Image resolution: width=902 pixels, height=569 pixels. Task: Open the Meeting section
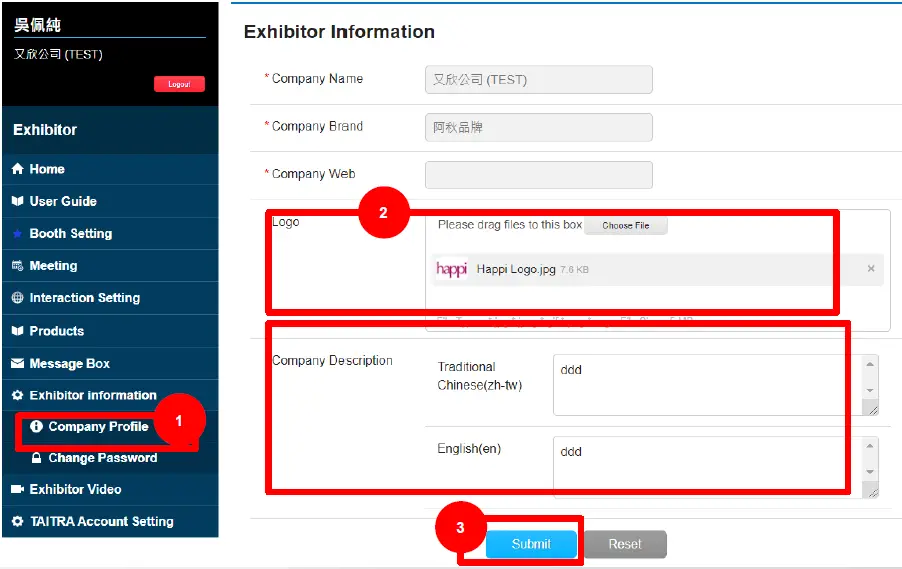tap(110, 266)
